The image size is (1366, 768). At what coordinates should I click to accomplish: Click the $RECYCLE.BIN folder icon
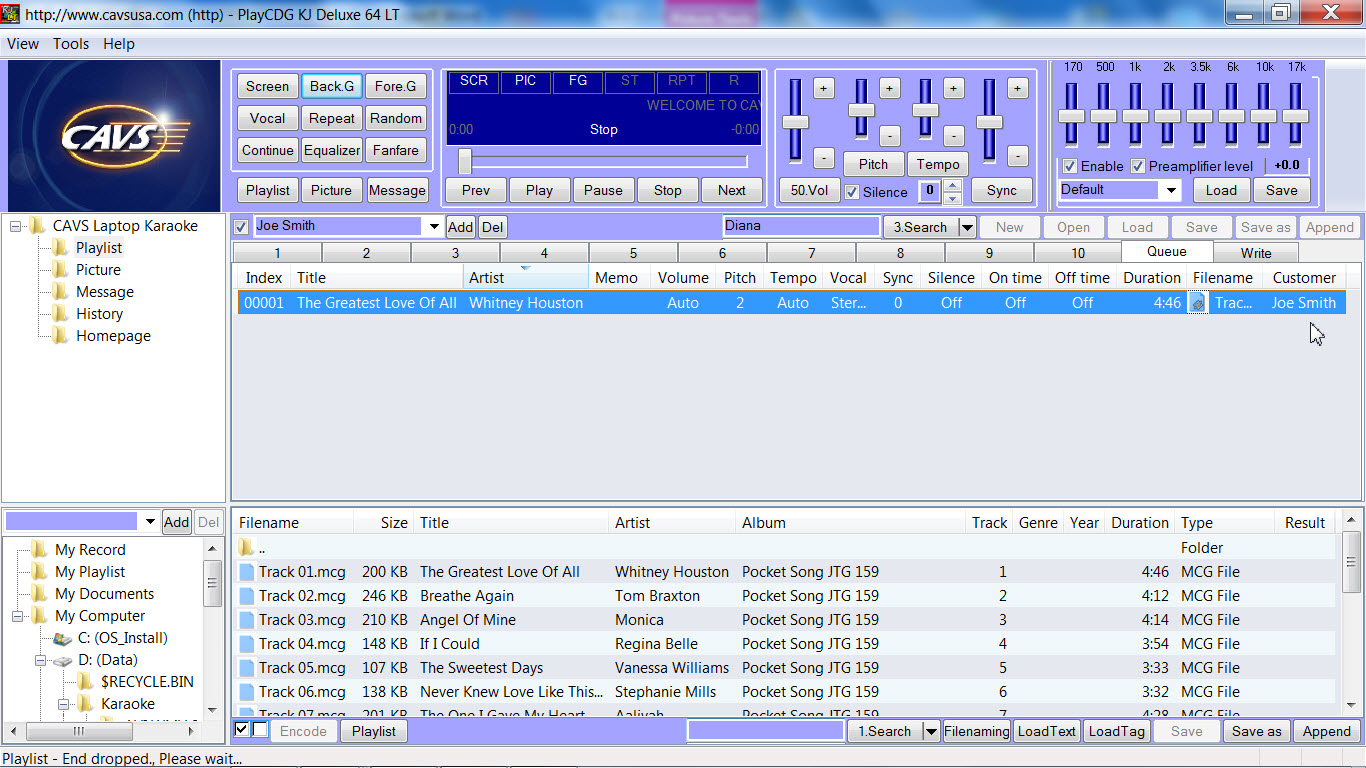click(85, 682)
